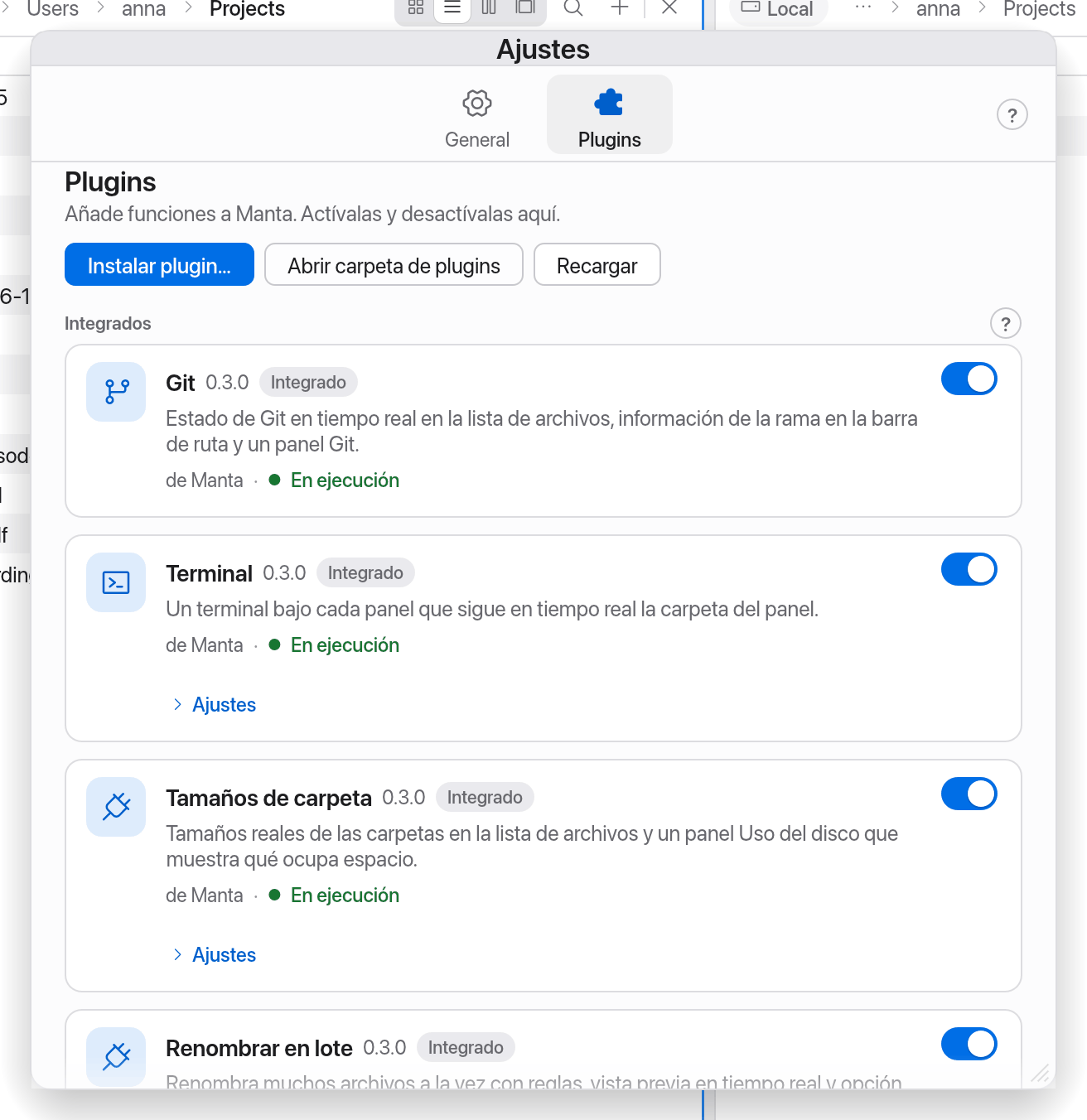Open the Local drive selector in the right pane
The width and height of the screenshot is (1087, 1120).
click(778, 9)
